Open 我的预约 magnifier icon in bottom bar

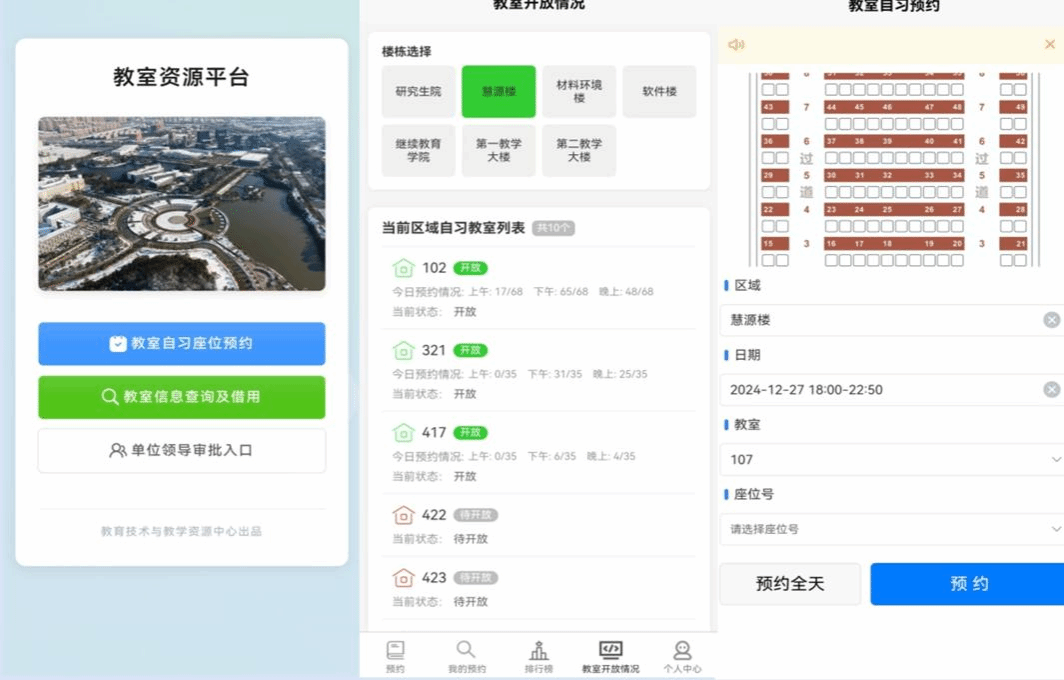[x=466, y=651]
